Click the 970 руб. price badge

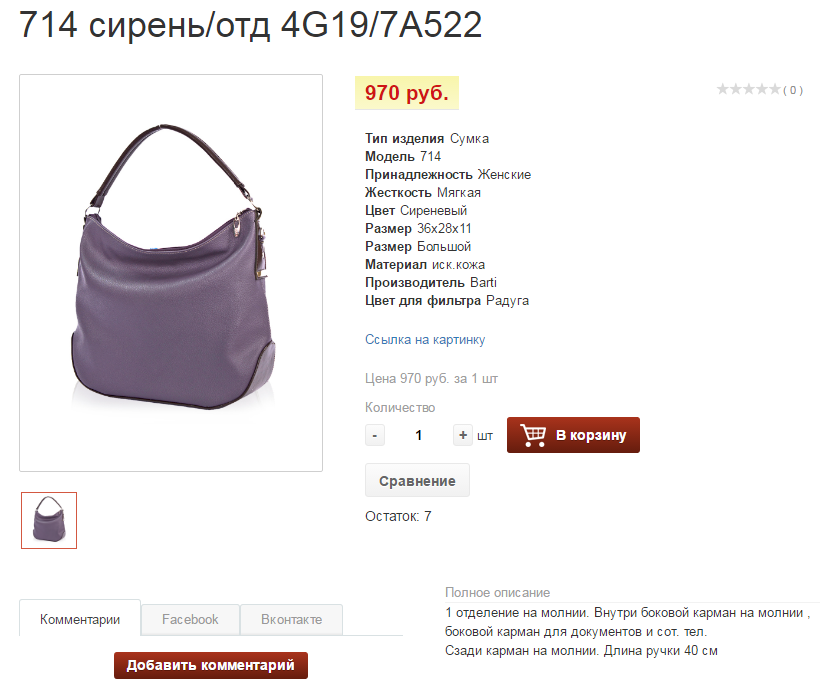pos(407,93)
